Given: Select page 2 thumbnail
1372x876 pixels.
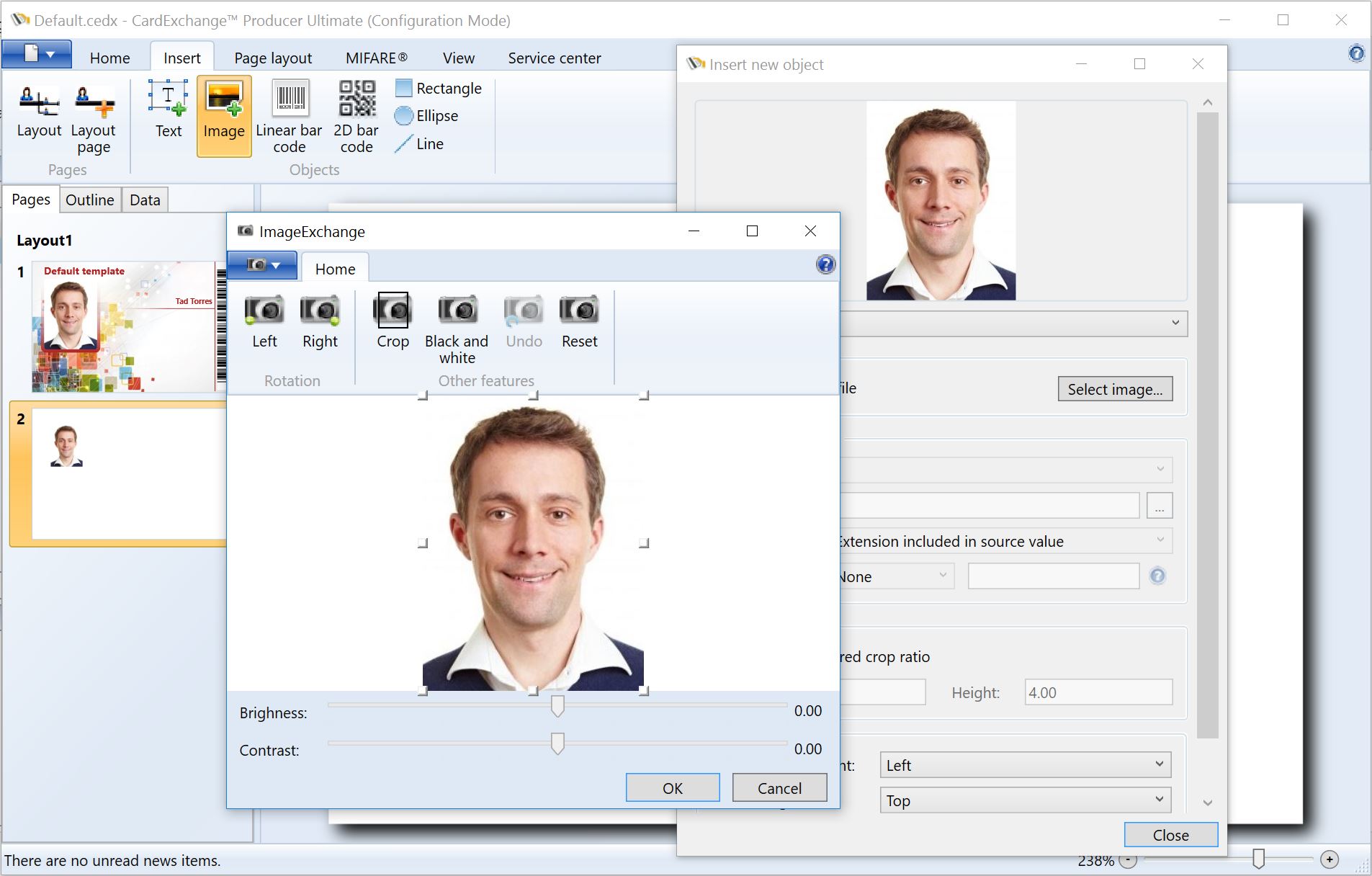Looking at the screenshot, I should click(128, 474).
